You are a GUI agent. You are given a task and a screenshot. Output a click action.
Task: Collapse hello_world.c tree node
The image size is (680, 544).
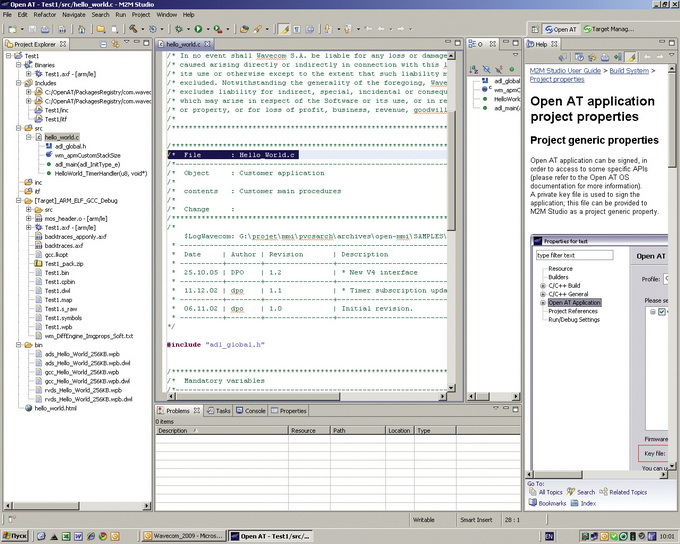tap(28, 137)
